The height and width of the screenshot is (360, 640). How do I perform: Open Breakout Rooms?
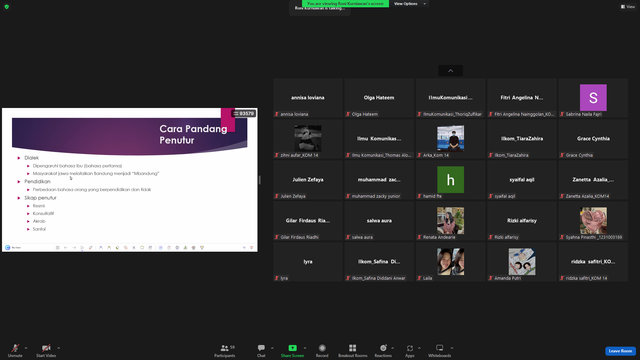tap(353, 350)
